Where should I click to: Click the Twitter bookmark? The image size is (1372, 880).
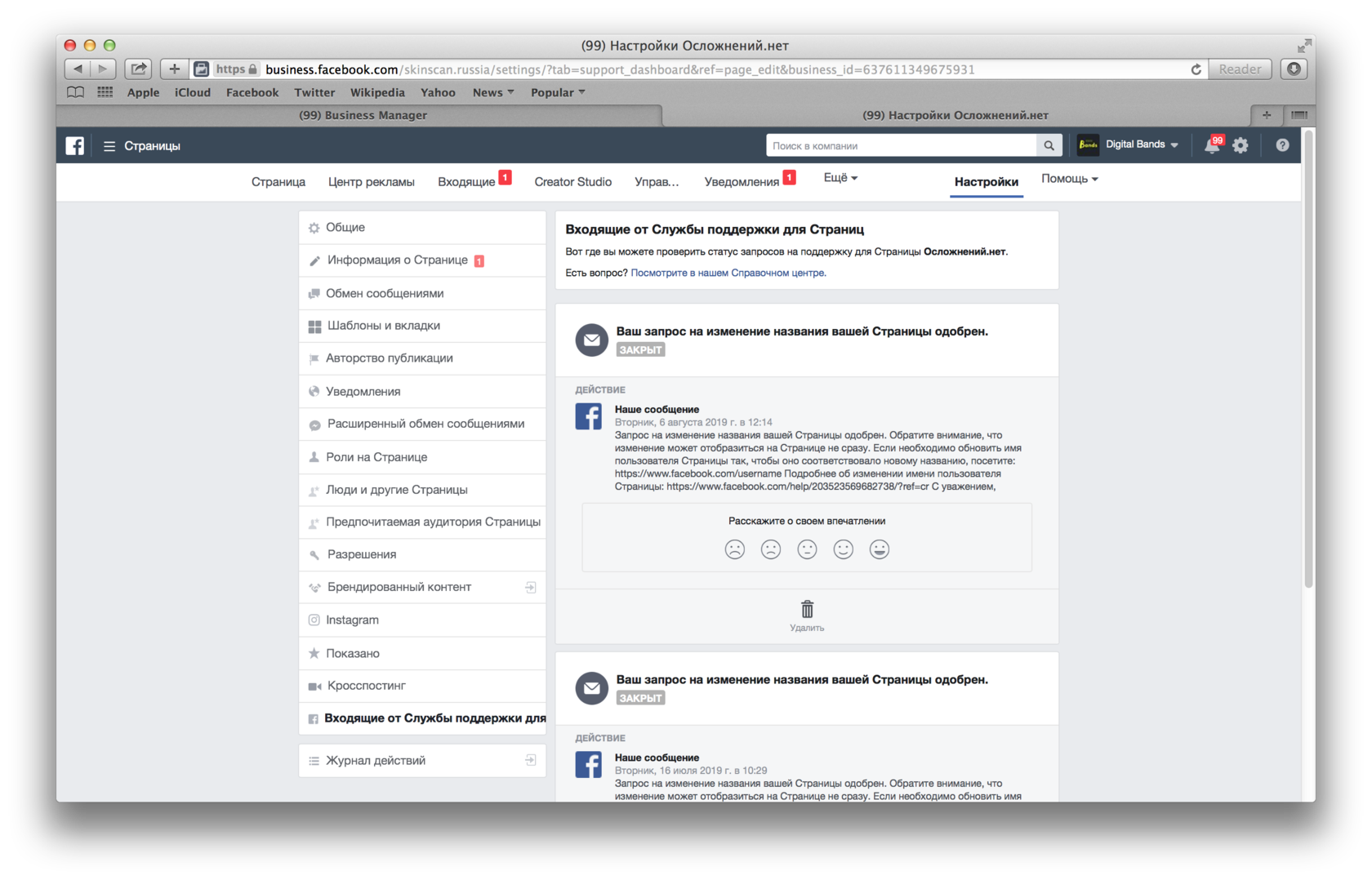pos(314,92)
